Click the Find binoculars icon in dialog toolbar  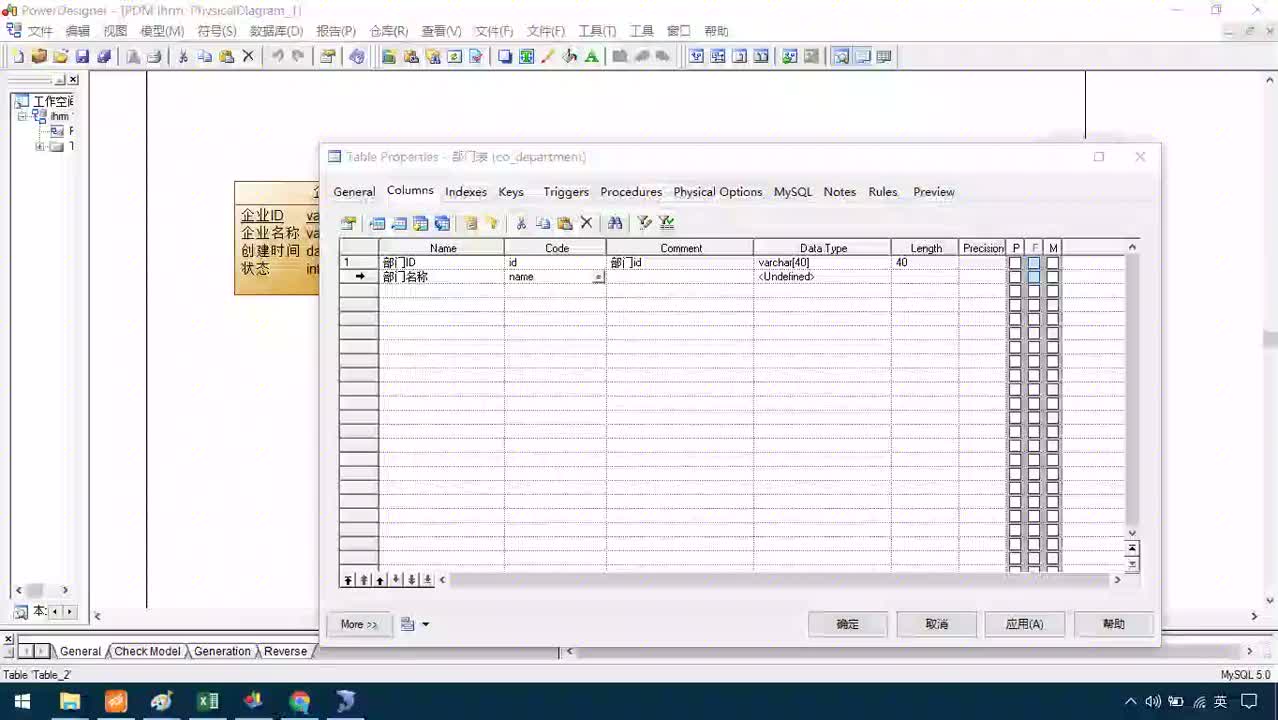pyautogui.click(x=615, y=223)
